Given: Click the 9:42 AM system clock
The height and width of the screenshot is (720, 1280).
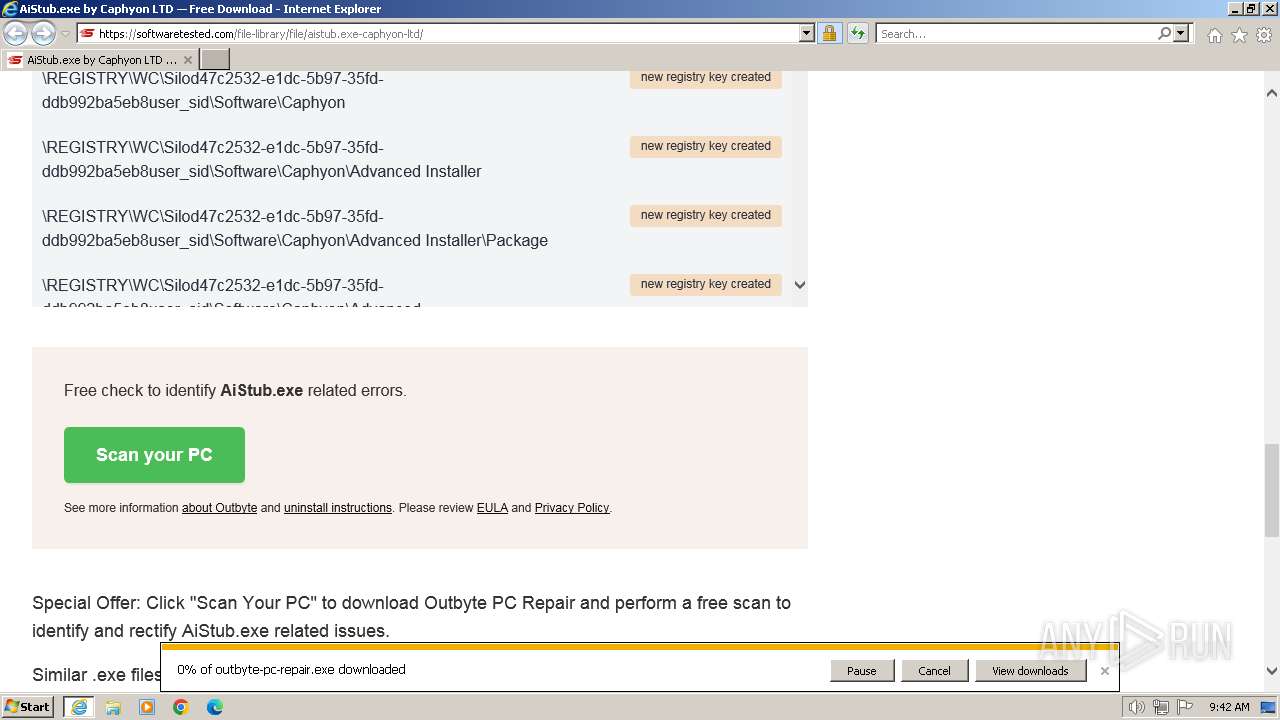Looking at the screenshot, I should 1229,707.
